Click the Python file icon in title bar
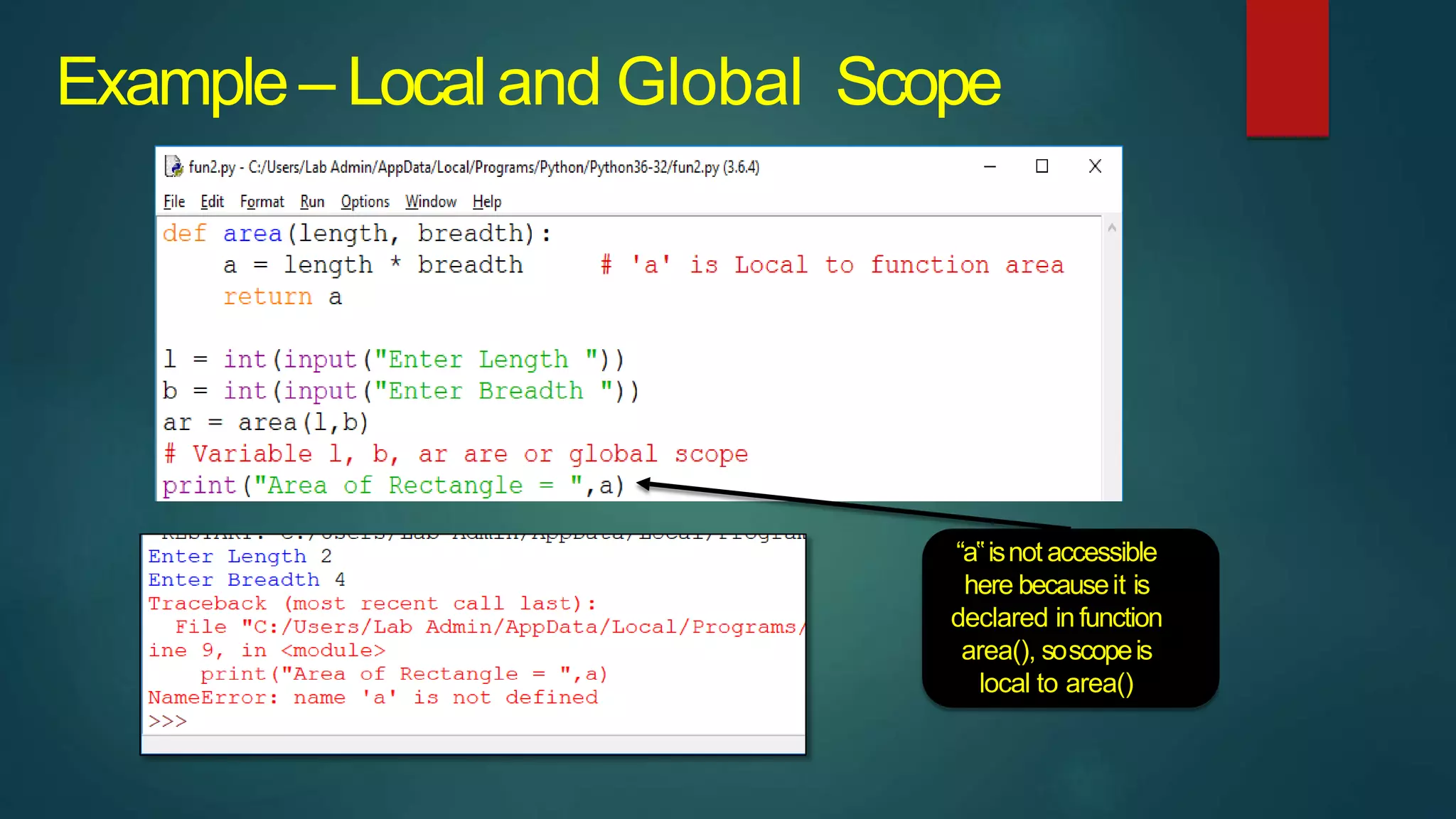Screen dimensions: 1456x819 coord(173,166)
